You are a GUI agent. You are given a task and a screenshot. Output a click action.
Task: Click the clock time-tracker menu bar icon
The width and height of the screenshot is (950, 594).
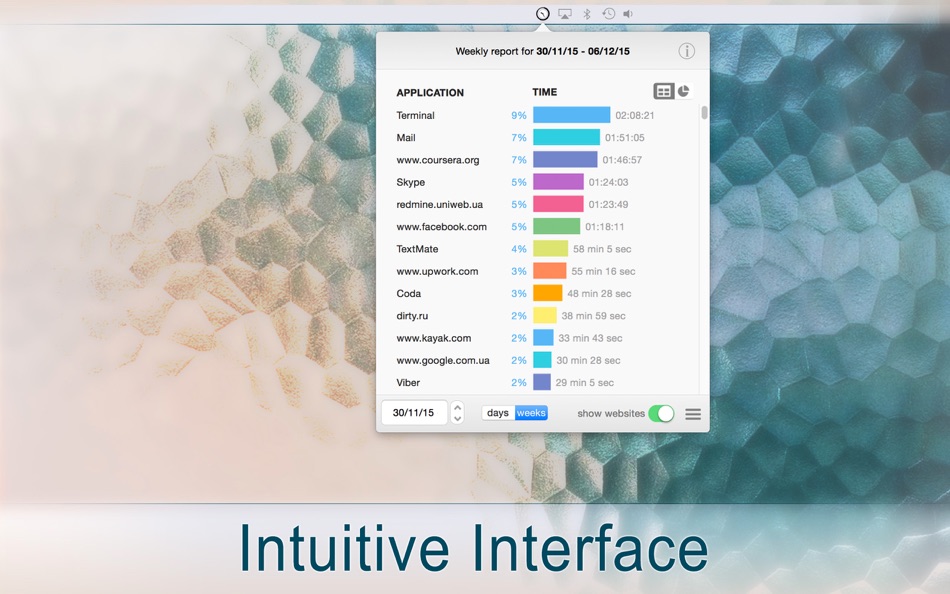(x=542, y=13)
